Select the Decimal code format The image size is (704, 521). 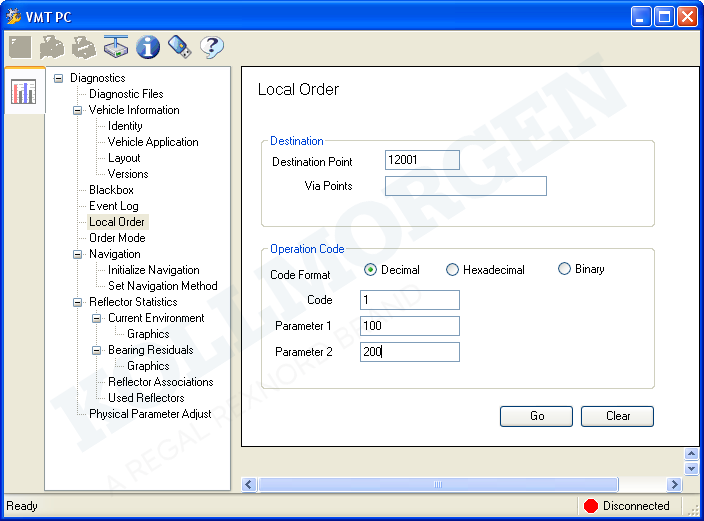(x=371, y=270)
